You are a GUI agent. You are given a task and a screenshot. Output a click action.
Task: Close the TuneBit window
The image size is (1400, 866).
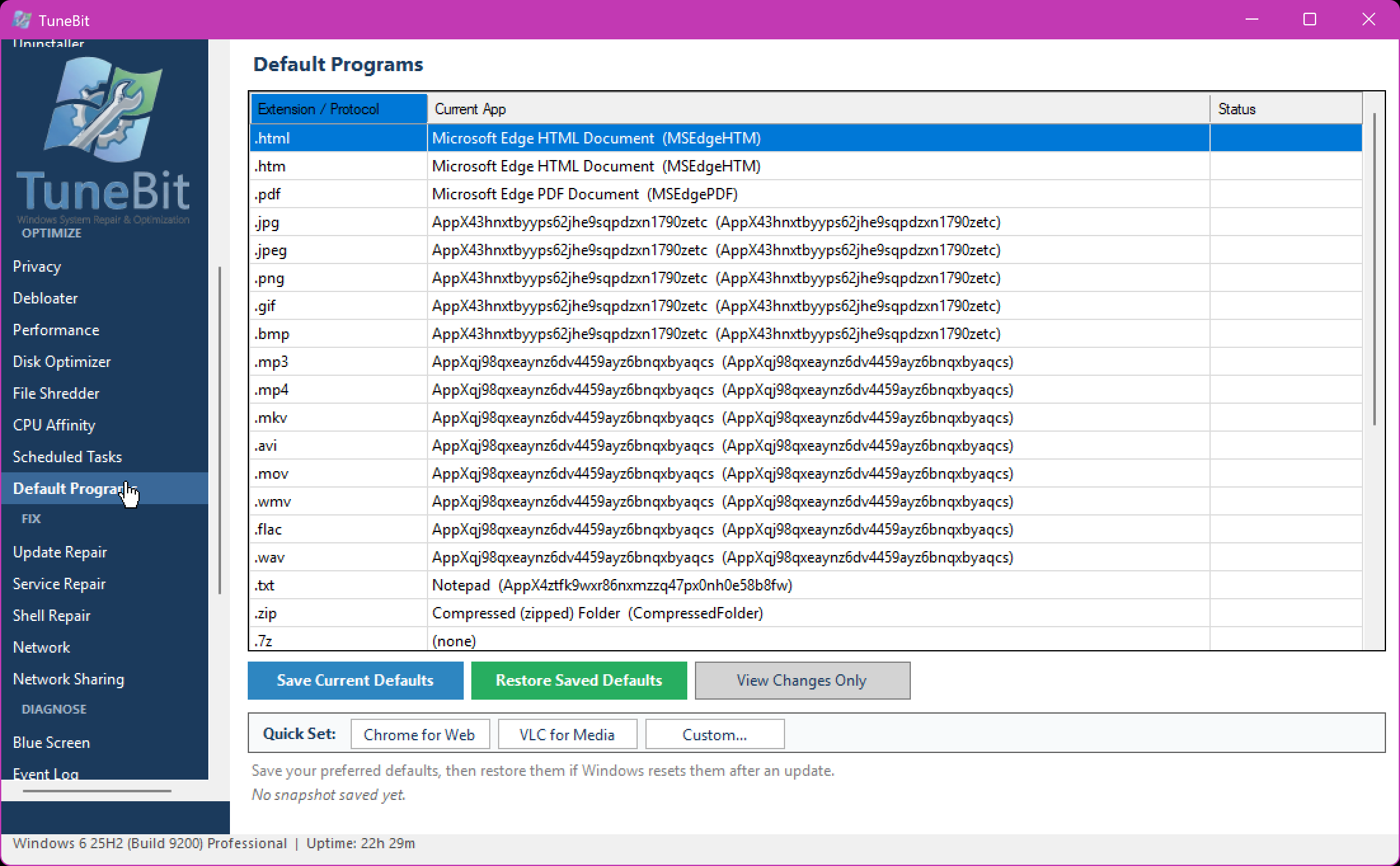pyautogui.click(x=1369, y=20)
